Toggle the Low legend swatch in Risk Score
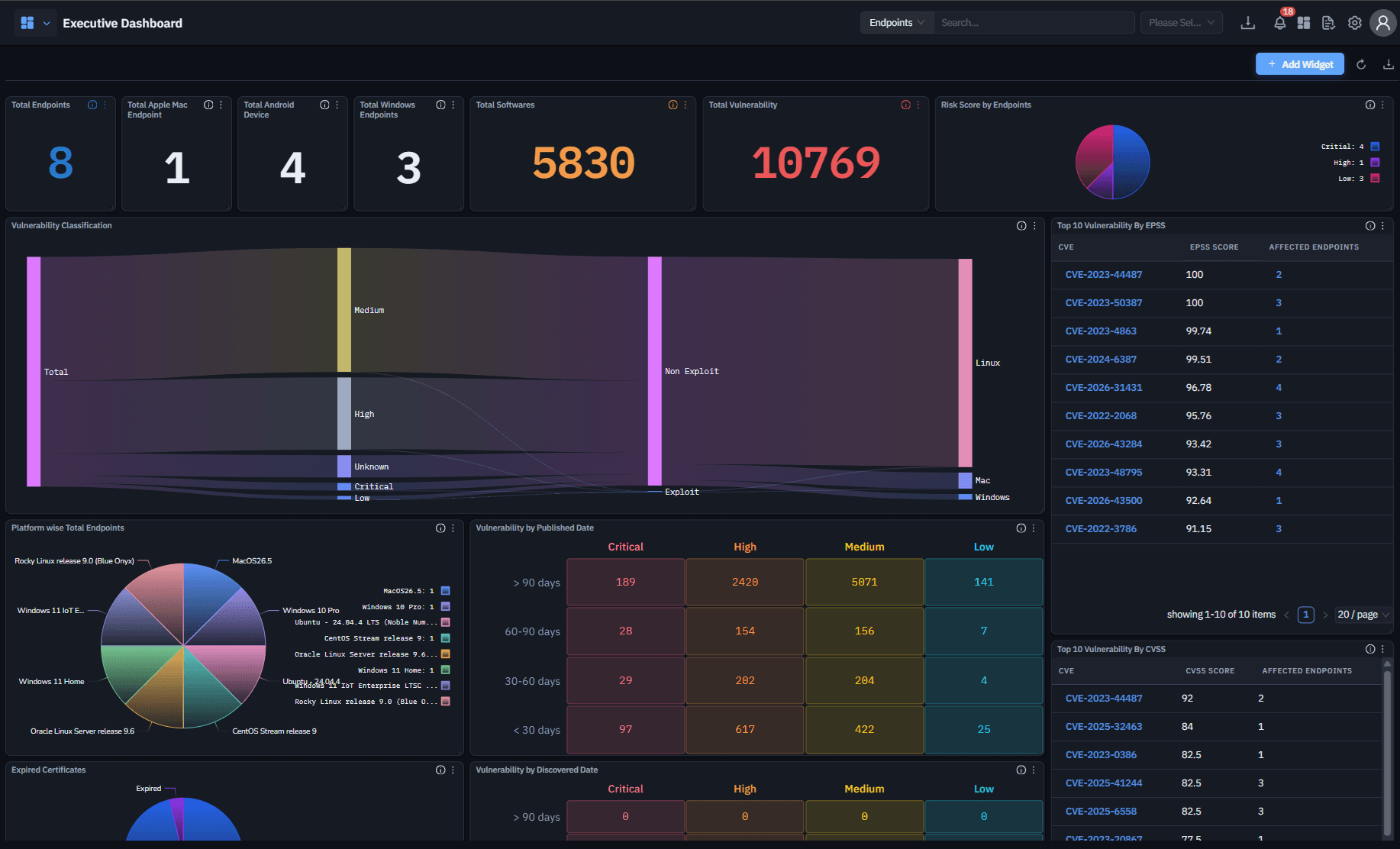The image size is (1400, 849). [x=1375, y=178]
